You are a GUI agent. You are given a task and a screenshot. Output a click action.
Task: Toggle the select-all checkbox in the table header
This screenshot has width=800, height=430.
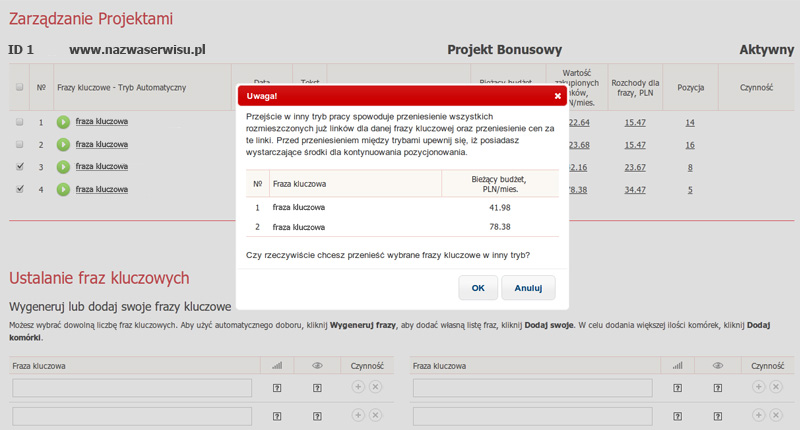point(20,88)
